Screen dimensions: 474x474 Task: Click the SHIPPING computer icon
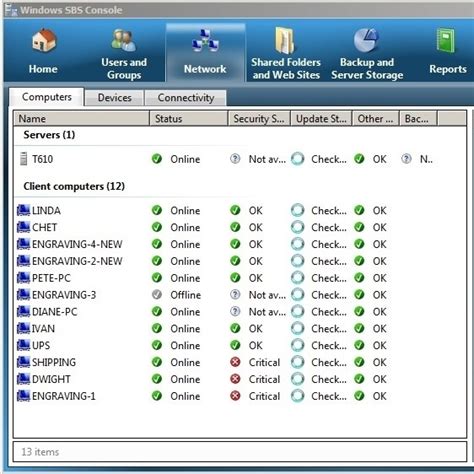tap(23, 362)
